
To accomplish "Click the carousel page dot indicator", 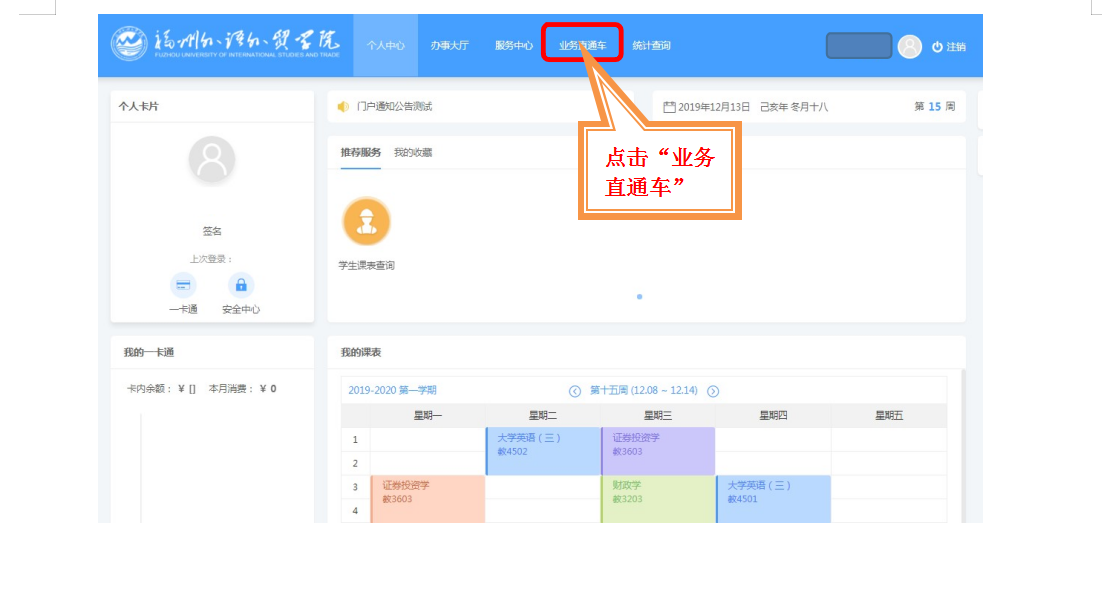I will [640, 296].
